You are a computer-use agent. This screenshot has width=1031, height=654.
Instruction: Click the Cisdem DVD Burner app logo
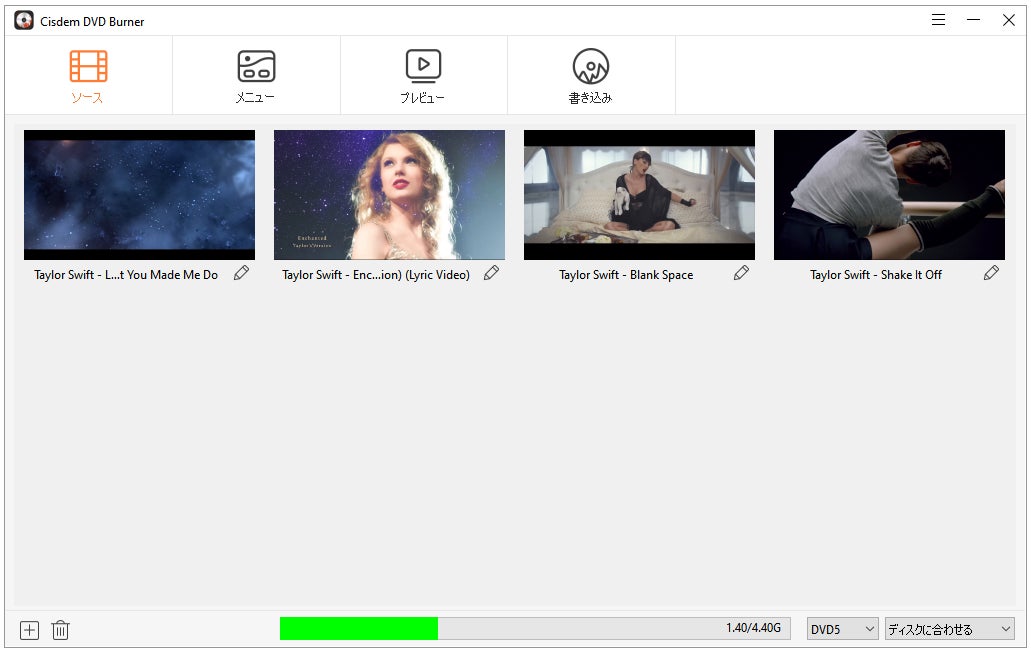point(24,21)
